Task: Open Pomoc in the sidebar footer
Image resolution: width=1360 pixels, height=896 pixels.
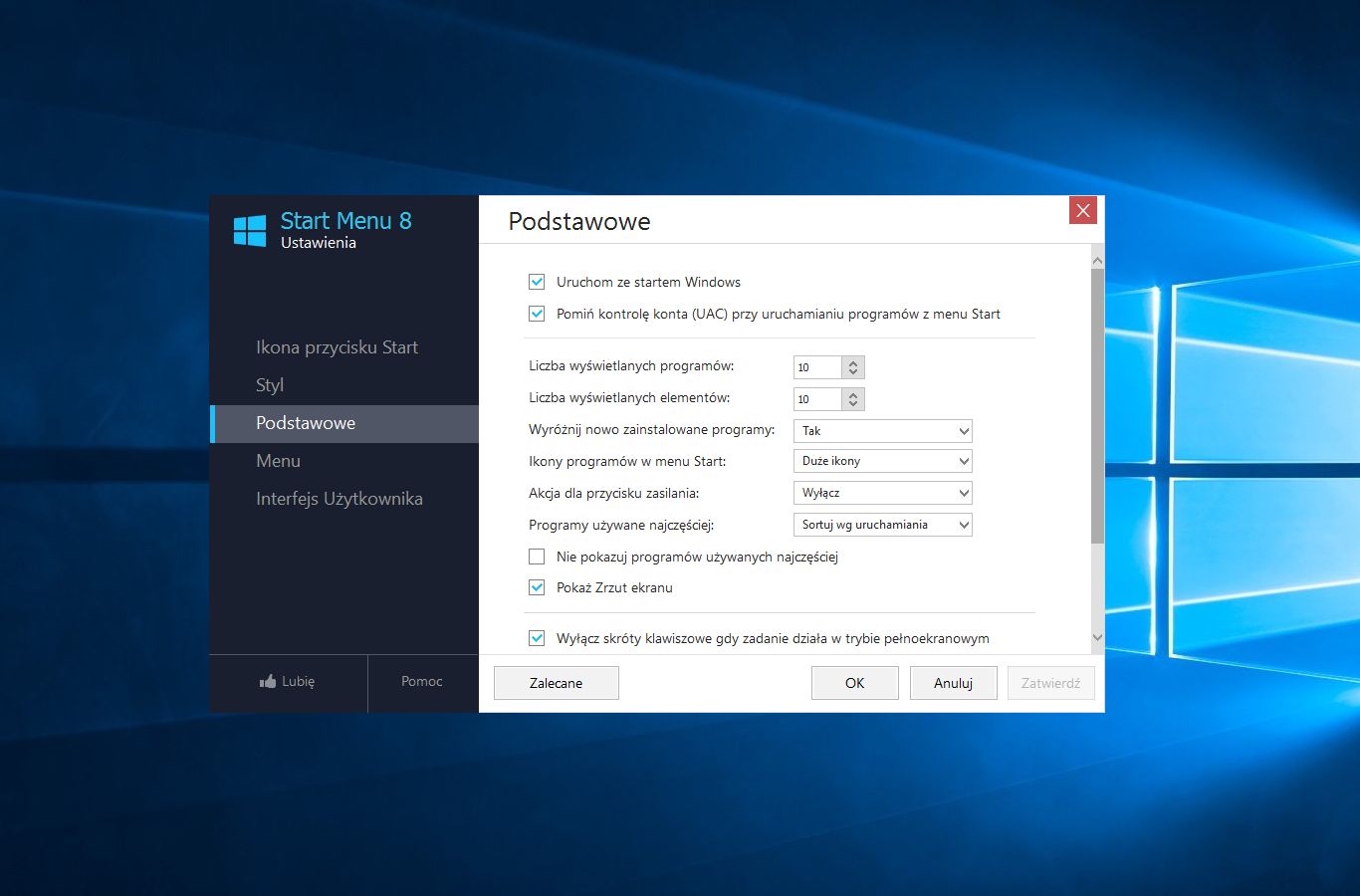Action: point(422,682)
